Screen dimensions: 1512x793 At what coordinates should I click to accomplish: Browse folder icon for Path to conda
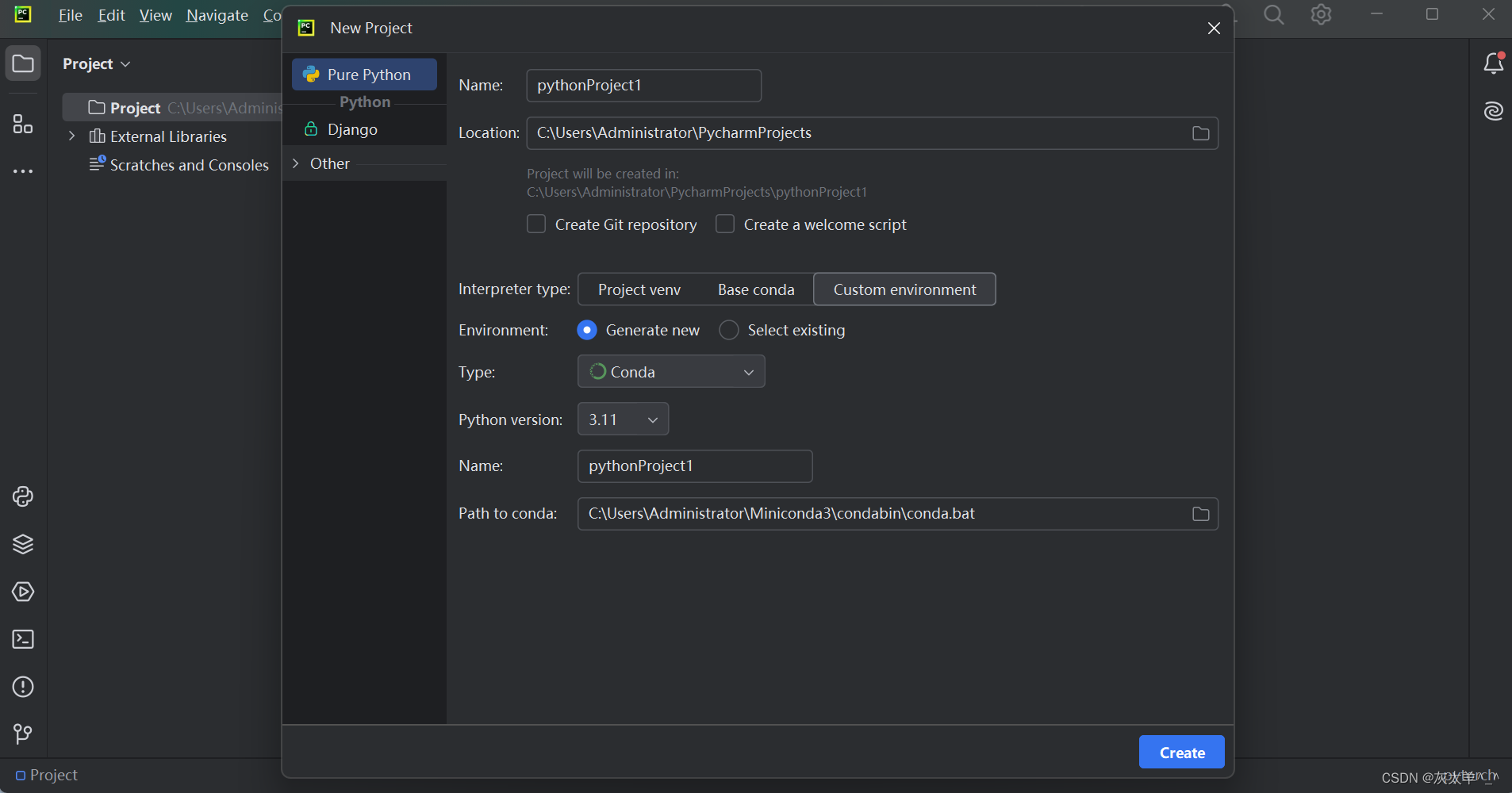pyautogui.click(x=1201, y=514)
